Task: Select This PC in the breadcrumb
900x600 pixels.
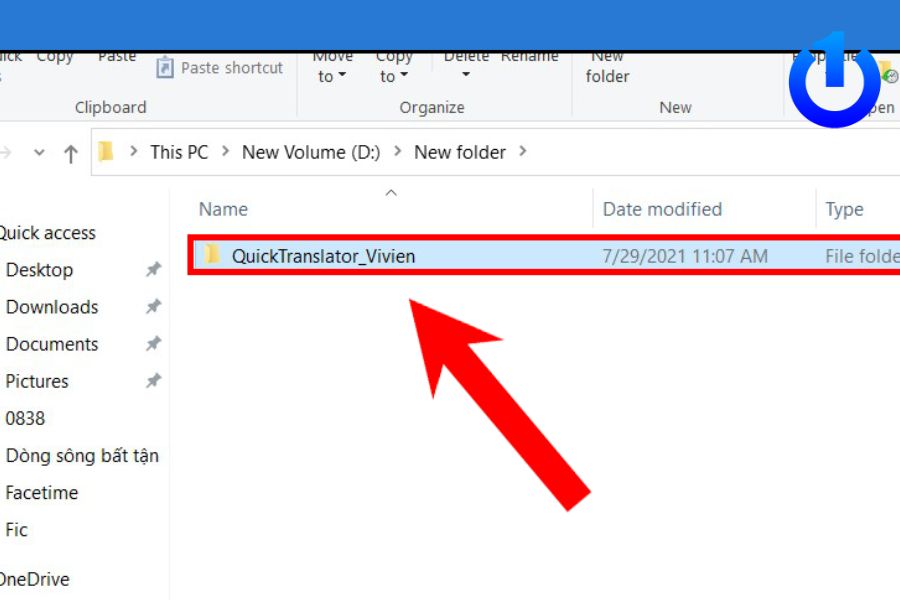Action: pos(179,153)
